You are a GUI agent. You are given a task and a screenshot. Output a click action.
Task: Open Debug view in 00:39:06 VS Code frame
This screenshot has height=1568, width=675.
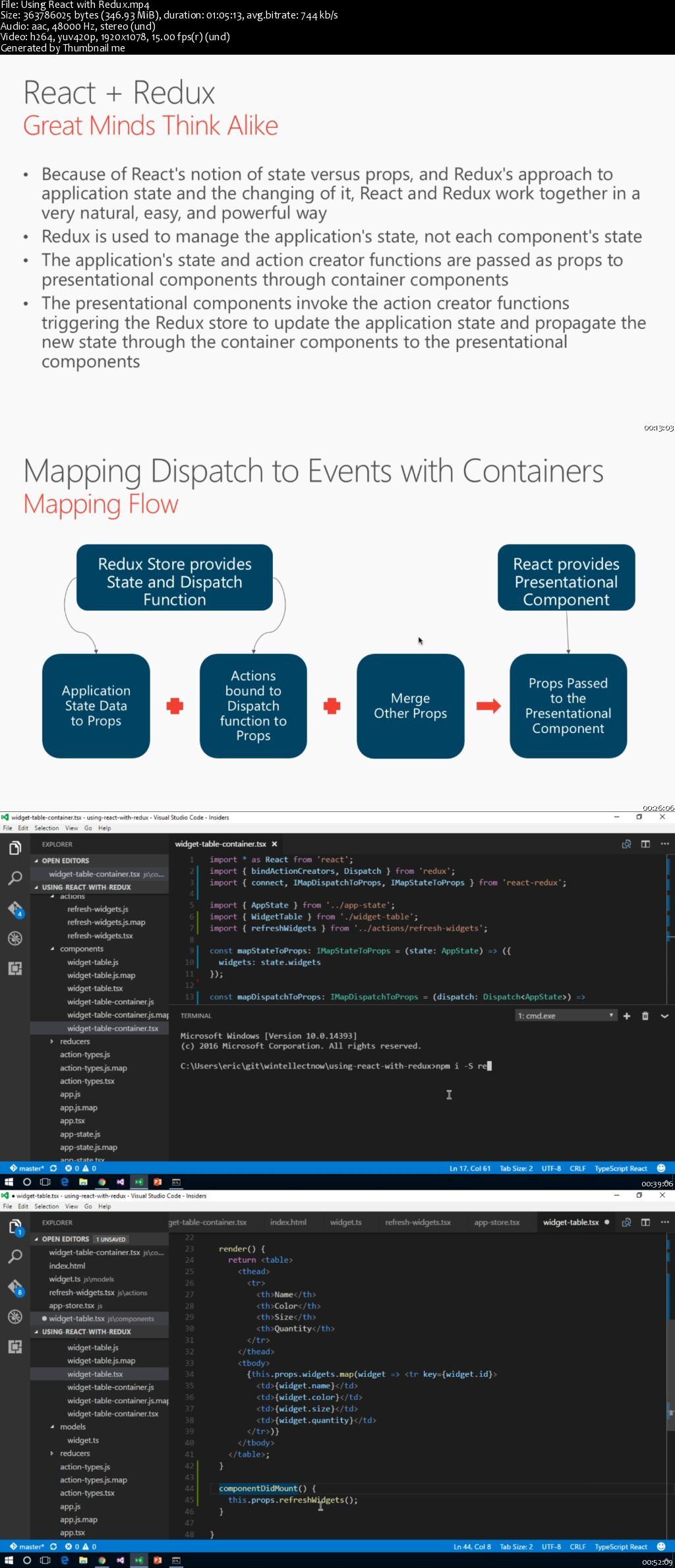15,939
